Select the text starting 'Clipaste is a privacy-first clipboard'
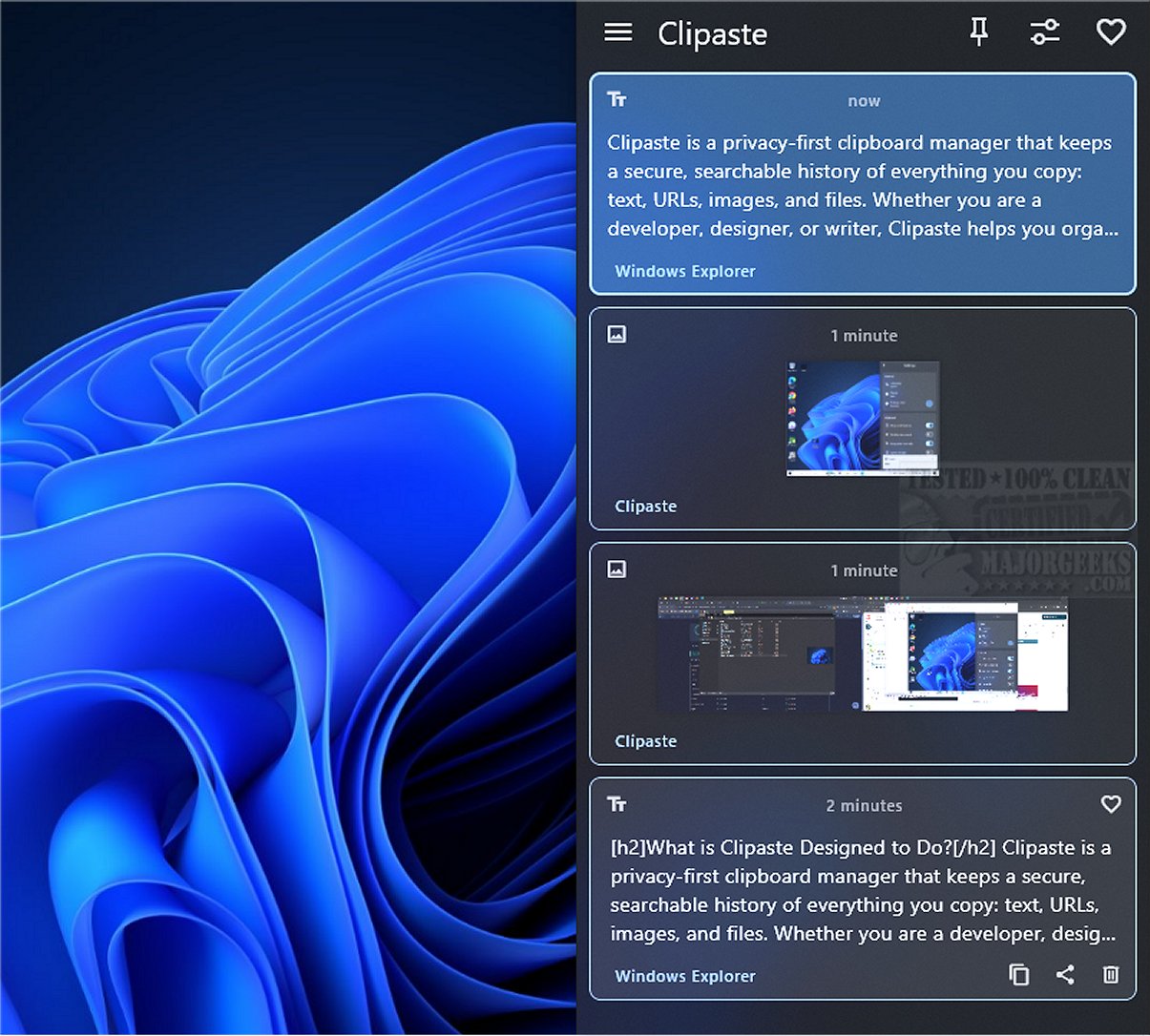The image size is (1150, 1036). pyautogui.click(x=863, y=185)
